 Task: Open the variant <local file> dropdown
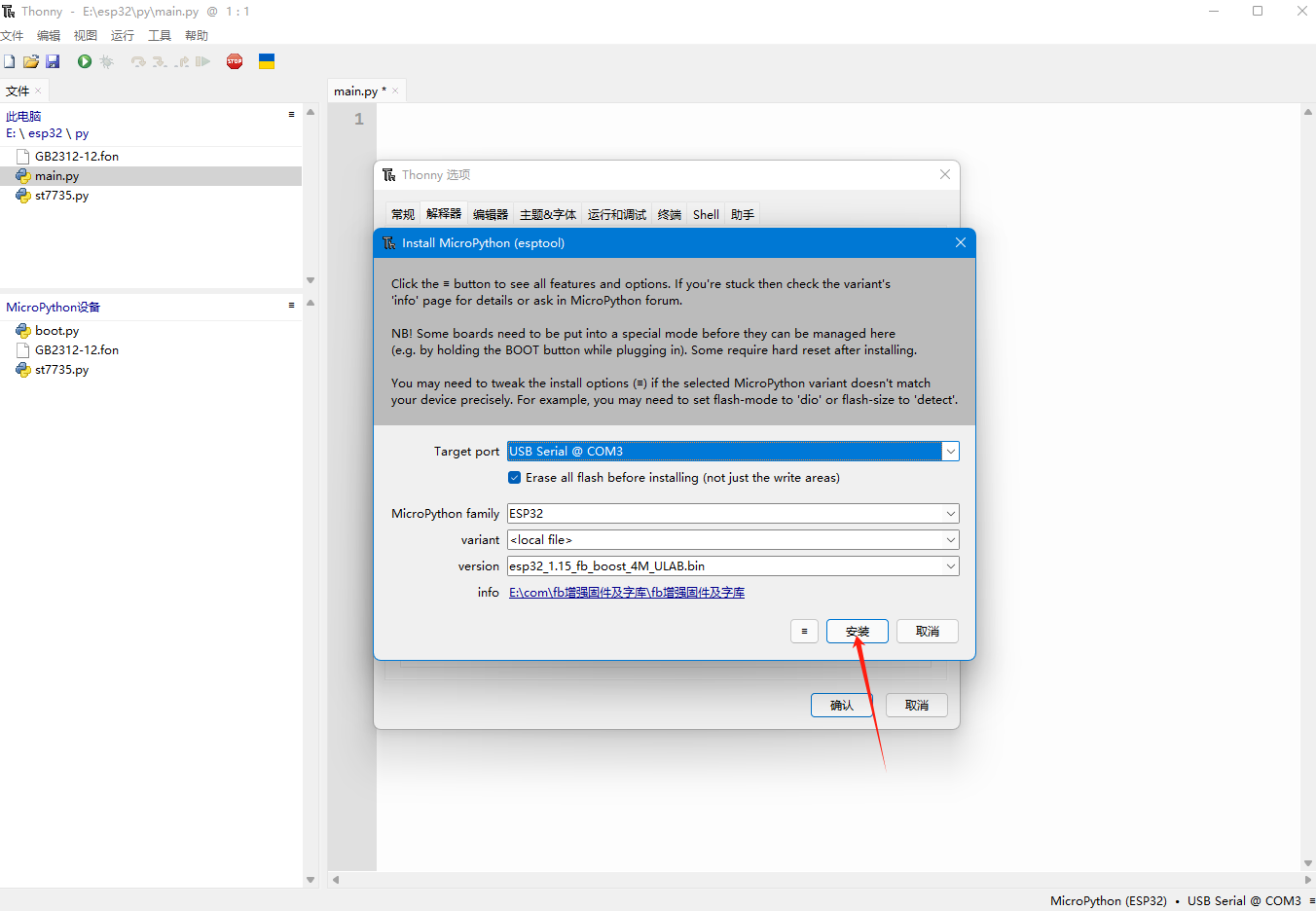[x=950, y=539]
